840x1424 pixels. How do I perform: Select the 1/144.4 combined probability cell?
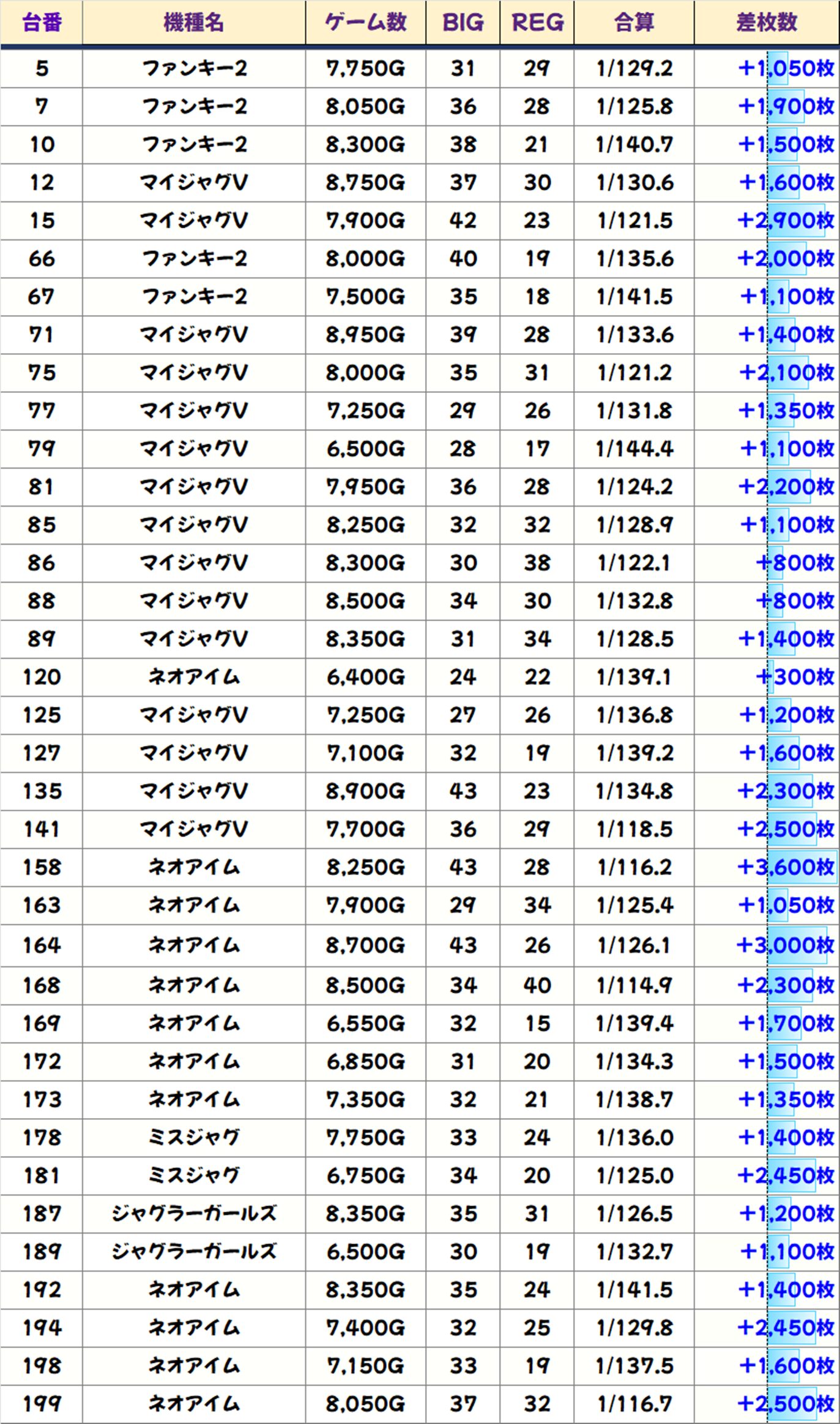[x=634, y=449]
